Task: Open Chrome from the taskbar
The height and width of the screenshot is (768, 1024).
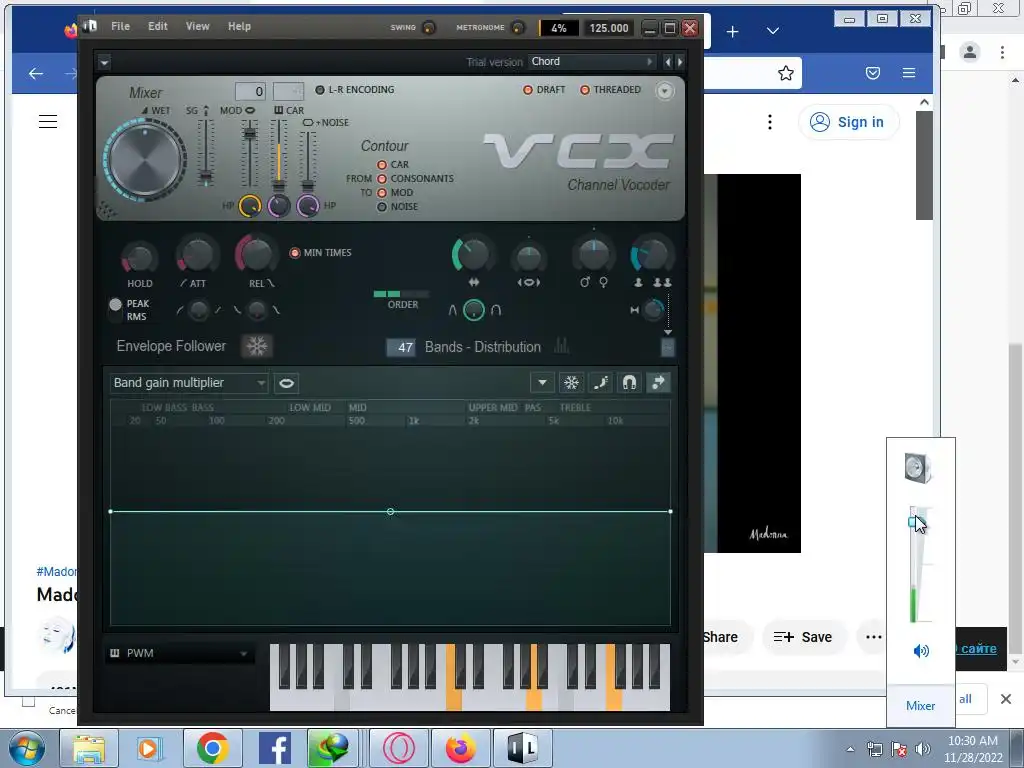Action: coord(212,748)
